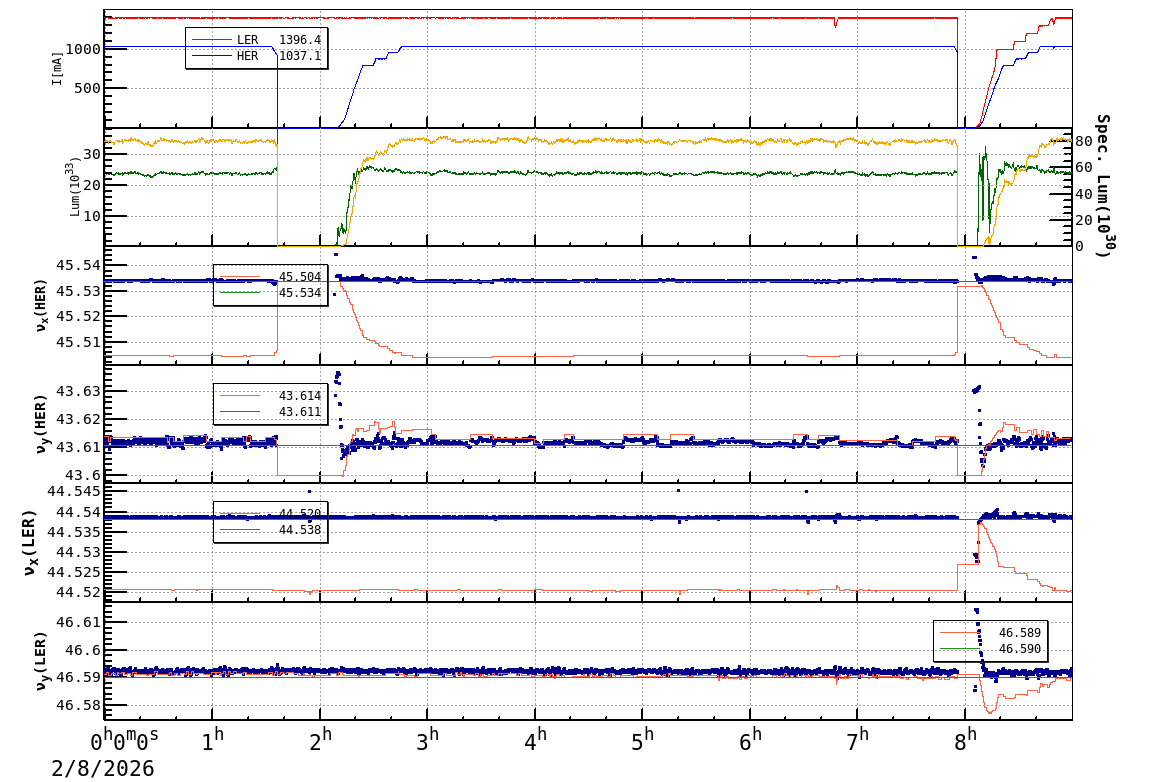
Task: Click the νx(LER) axis label
Action: (30, 543)
